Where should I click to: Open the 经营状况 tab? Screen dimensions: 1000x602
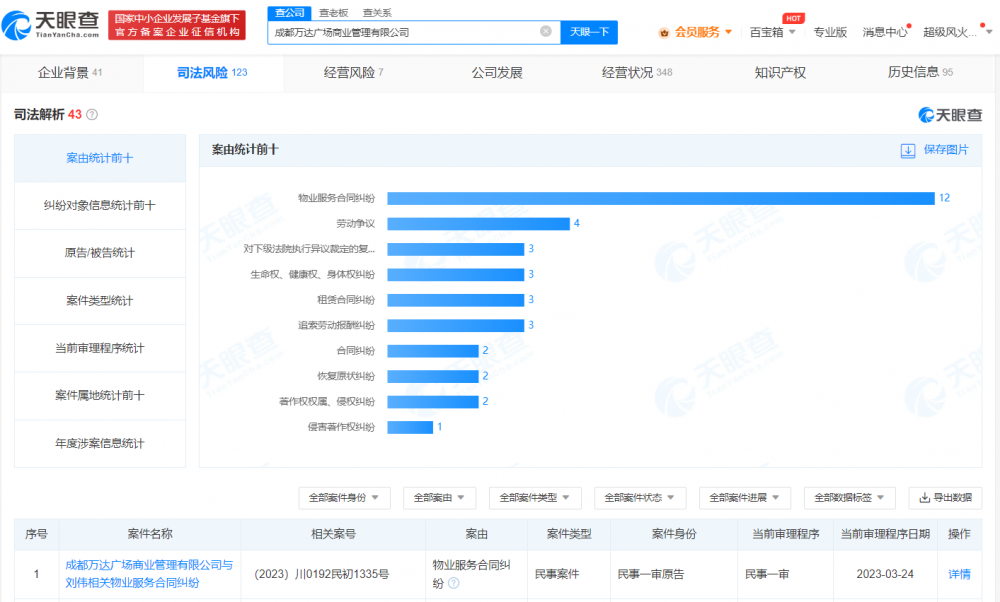pos(637,73)
